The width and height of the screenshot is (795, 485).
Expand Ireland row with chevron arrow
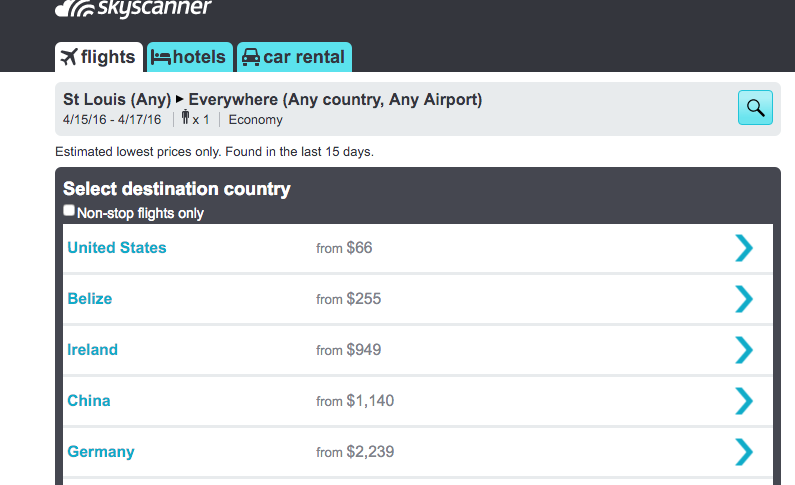[x=744, y=350]
